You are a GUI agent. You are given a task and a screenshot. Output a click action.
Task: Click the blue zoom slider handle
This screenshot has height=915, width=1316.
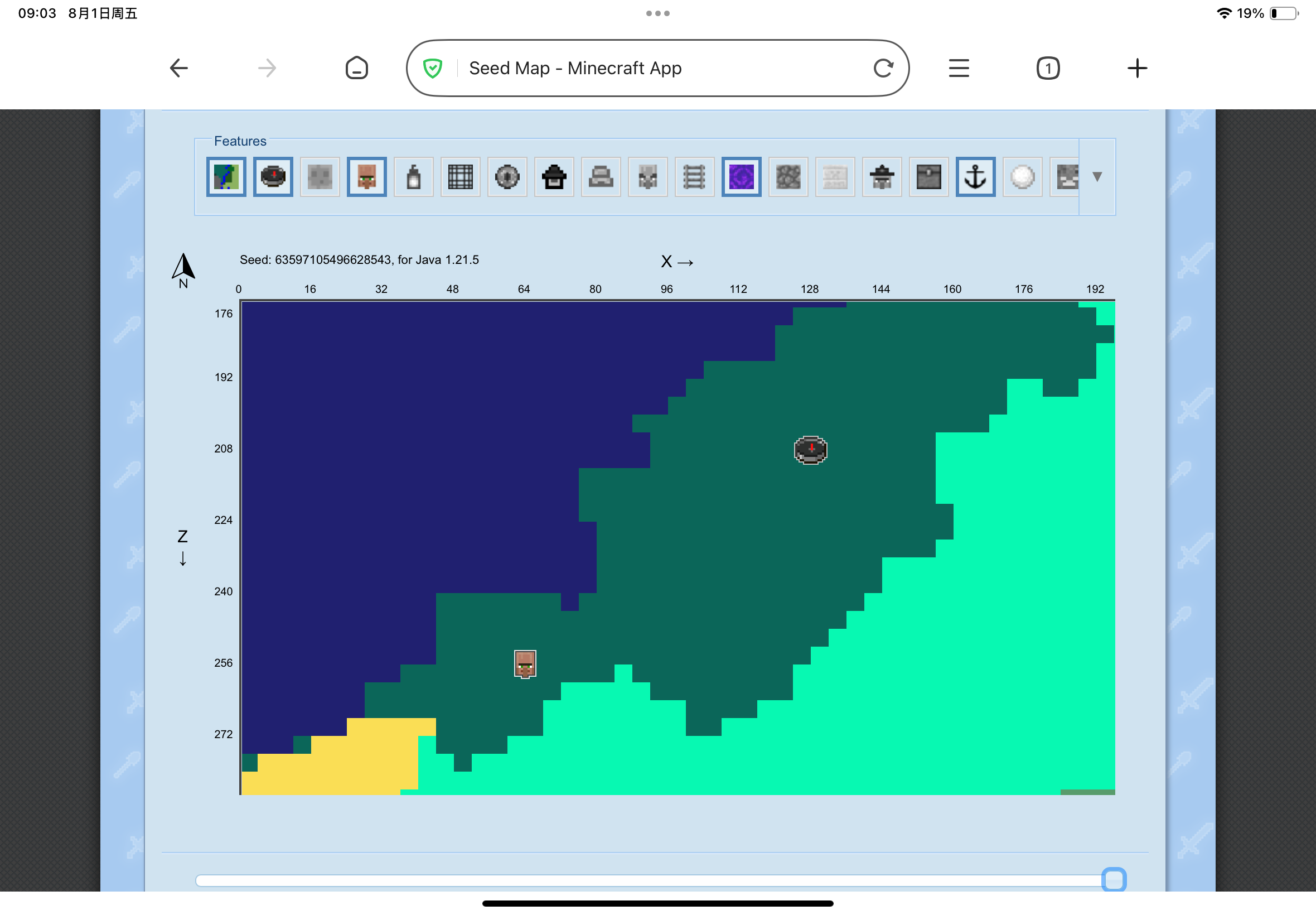[x=1114, y=879]
